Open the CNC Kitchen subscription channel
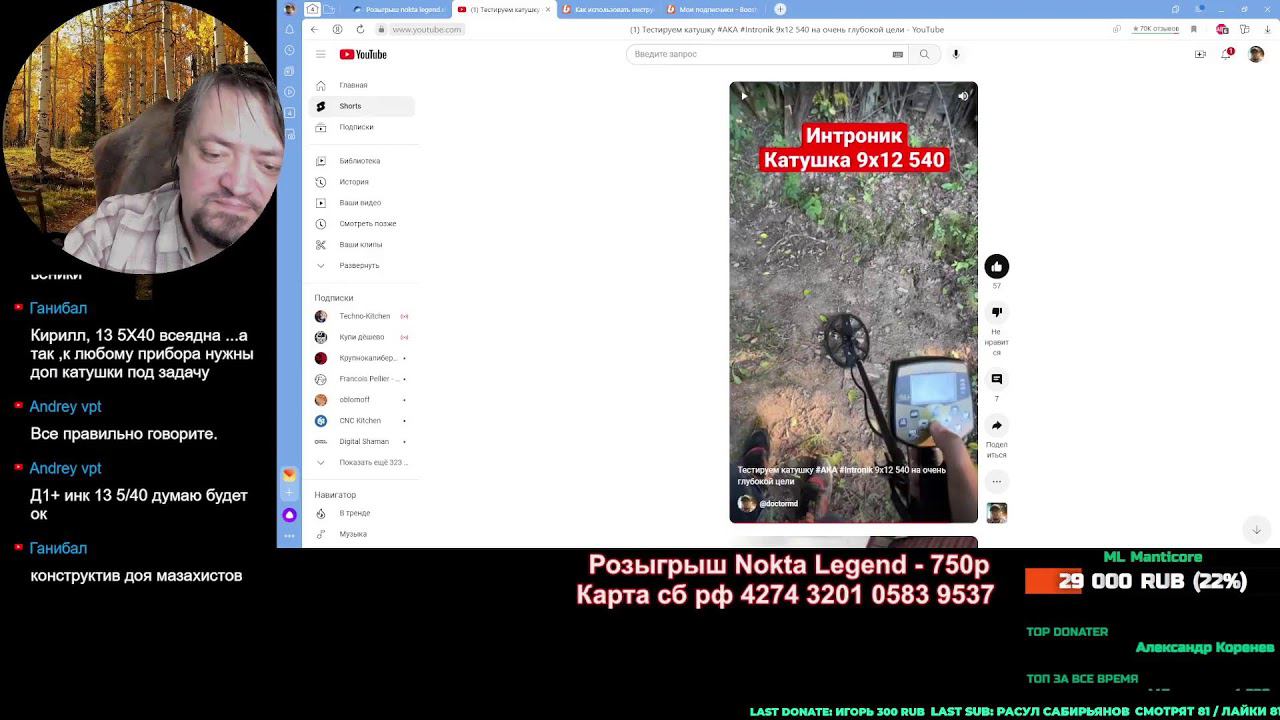The width and height of the screenshot is (1280, 720). point(362,421)
